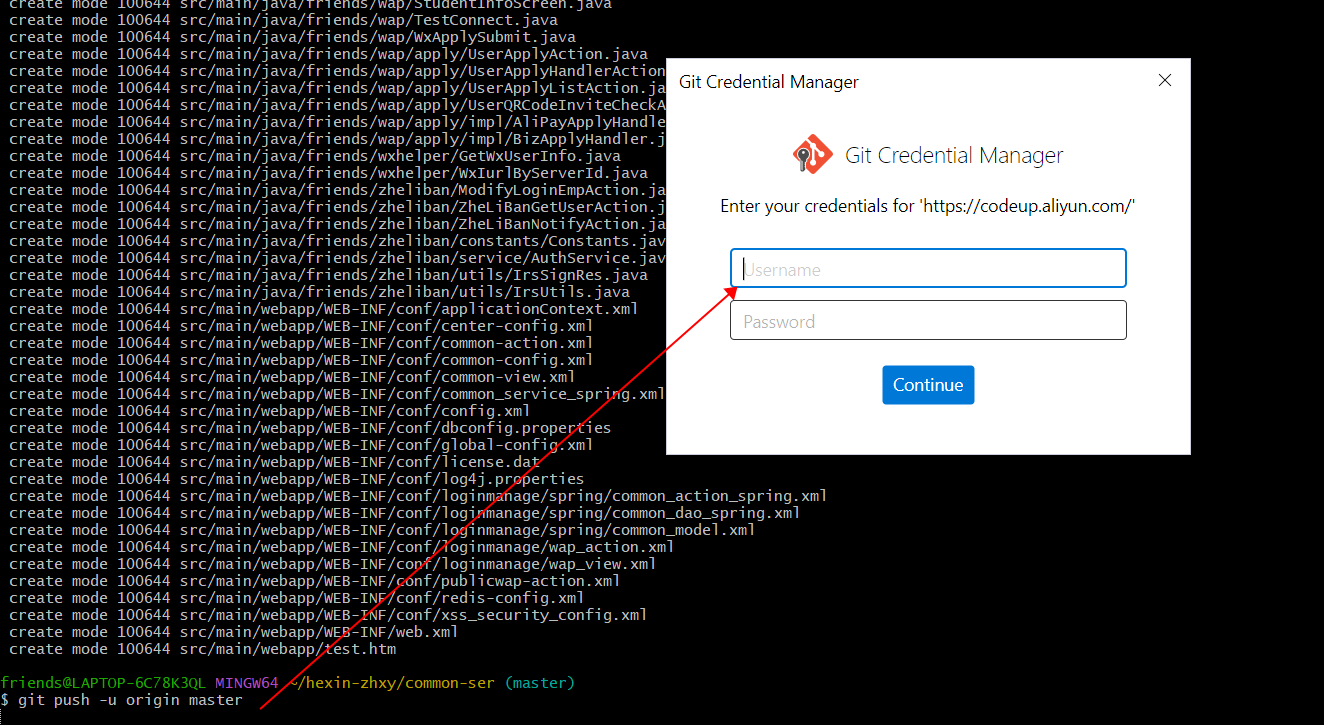Click the 'git push -u origin master' command line
Image resolution: width=1324 pixels, height=725 pixels.
point(130,700)
